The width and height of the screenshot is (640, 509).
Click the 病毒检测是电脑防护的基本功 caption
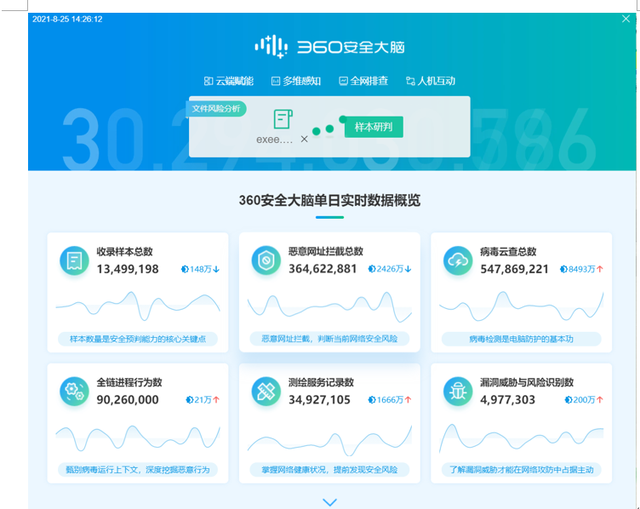[521, 339]
